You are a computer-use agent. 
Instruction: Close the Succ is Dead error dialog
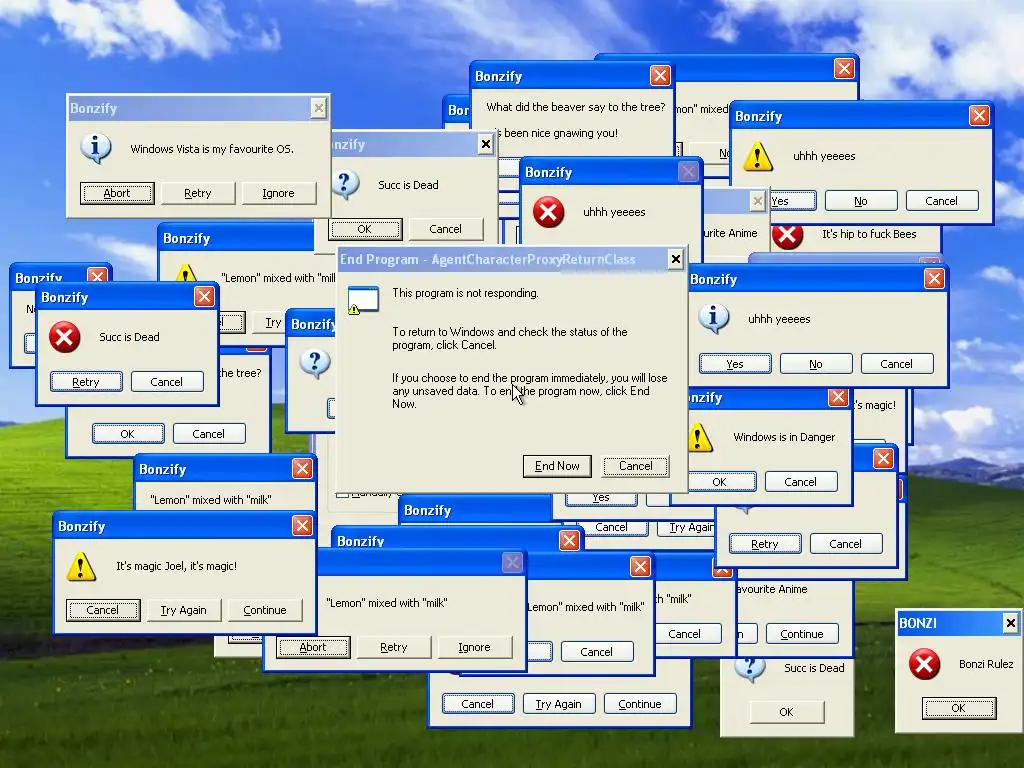tap(204, 297)
